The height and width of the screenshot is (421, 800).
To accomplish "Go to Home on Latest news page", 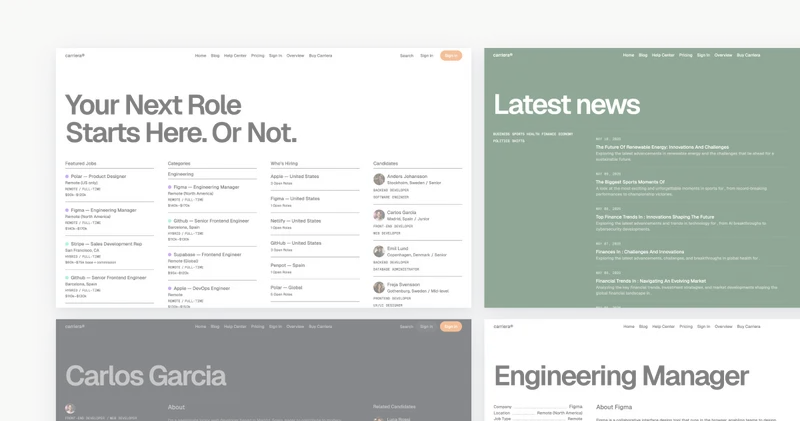I will click(629, 55).
